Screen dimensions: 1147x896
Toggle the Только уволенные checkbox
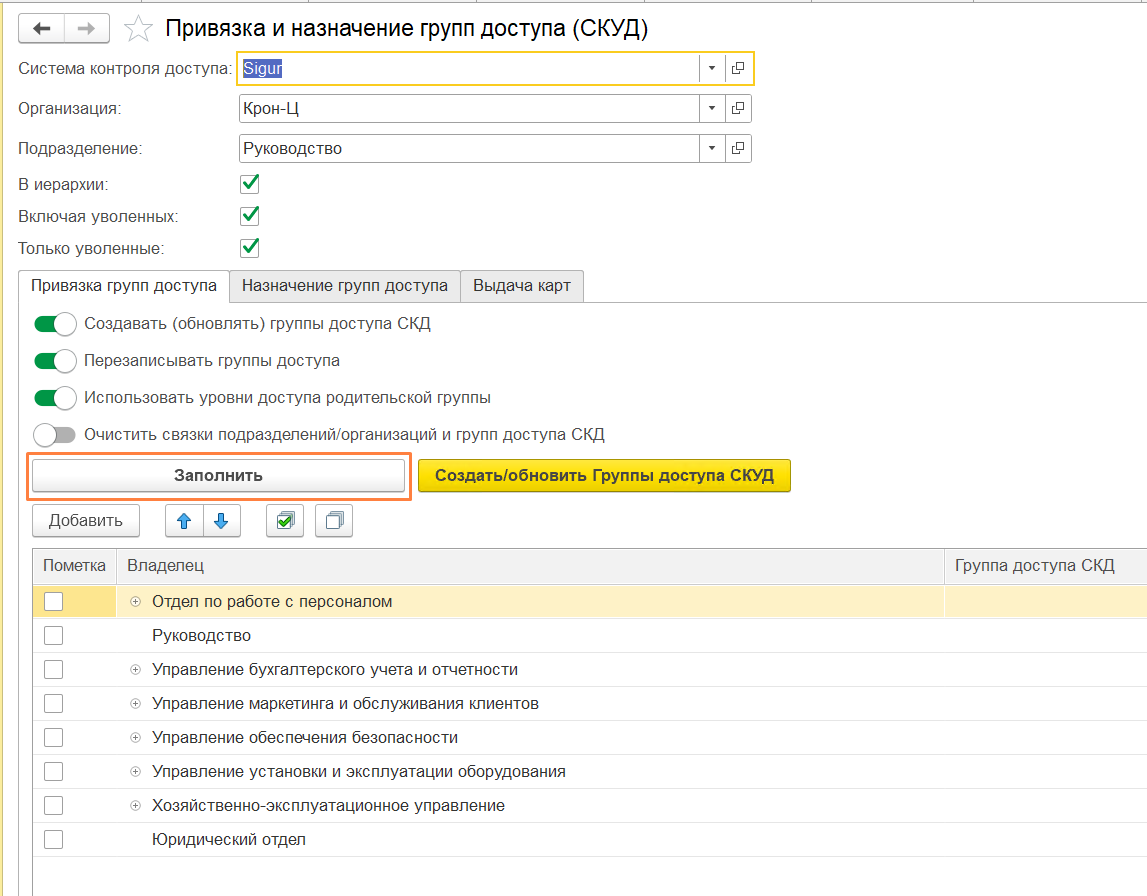(x=250, y=247)
